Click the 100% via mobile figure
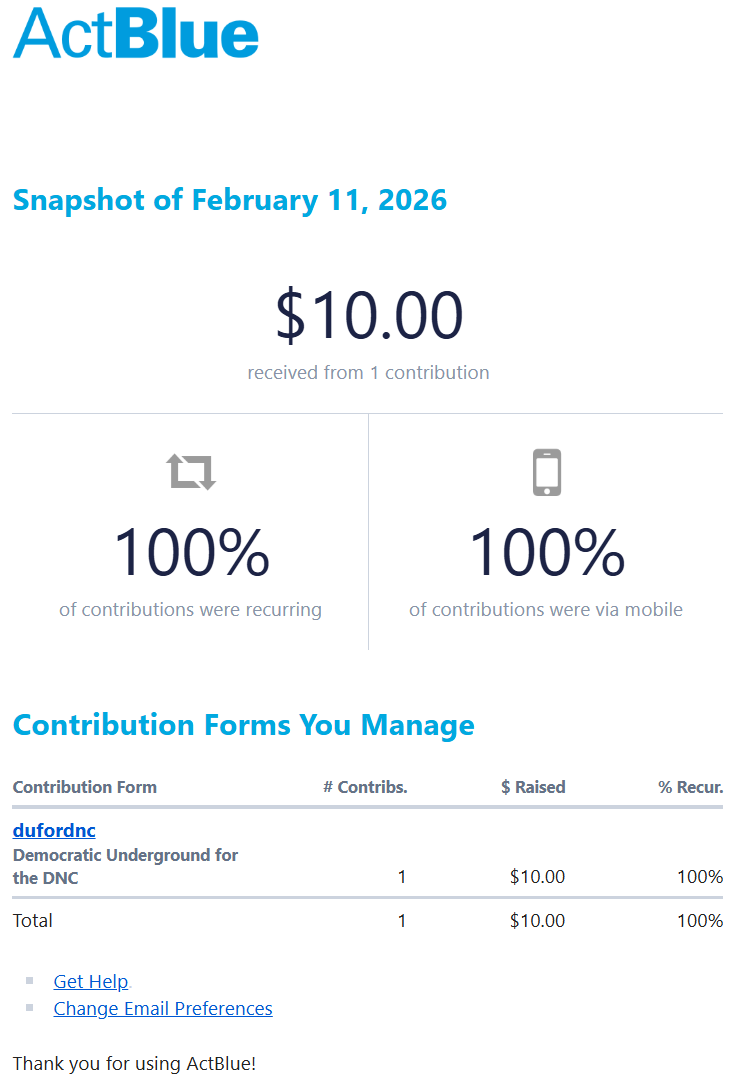 (546, 553)
